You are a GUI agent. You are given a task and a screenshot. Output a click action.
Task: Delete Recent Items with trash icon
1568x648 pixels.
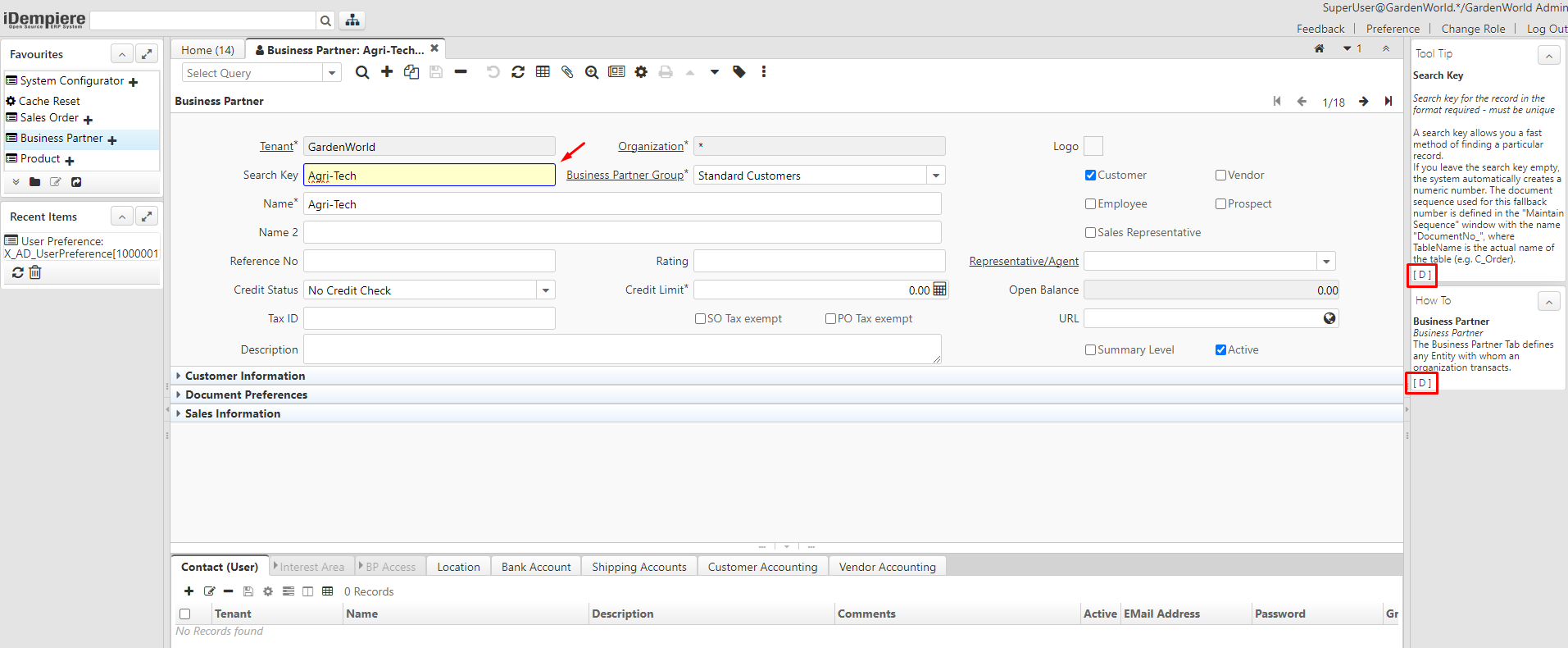point(35,272)
